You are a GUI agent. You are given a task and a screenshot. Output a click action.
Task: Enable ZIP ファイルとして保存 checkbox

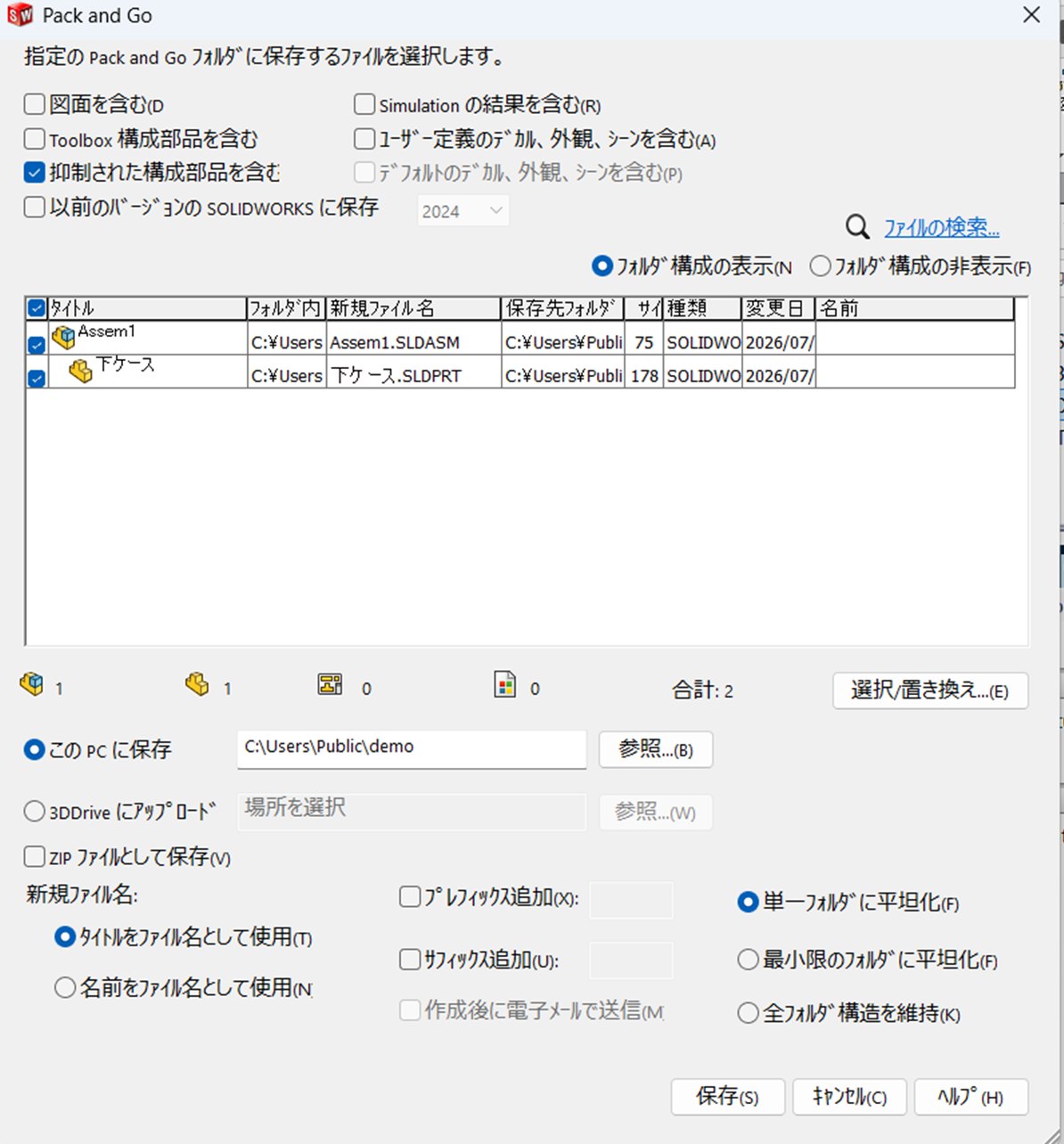coord(34,856)
